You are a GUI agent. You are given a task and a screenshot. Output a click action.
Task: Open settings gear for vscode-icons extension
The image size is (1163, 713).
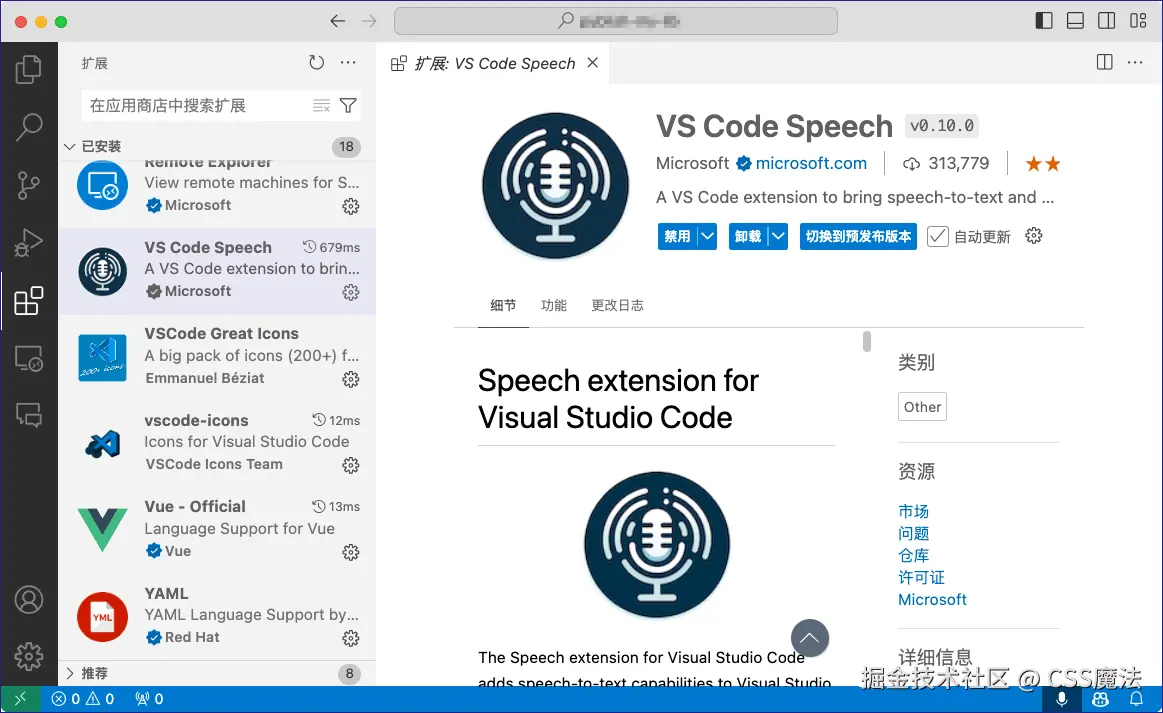coord(351,465)
